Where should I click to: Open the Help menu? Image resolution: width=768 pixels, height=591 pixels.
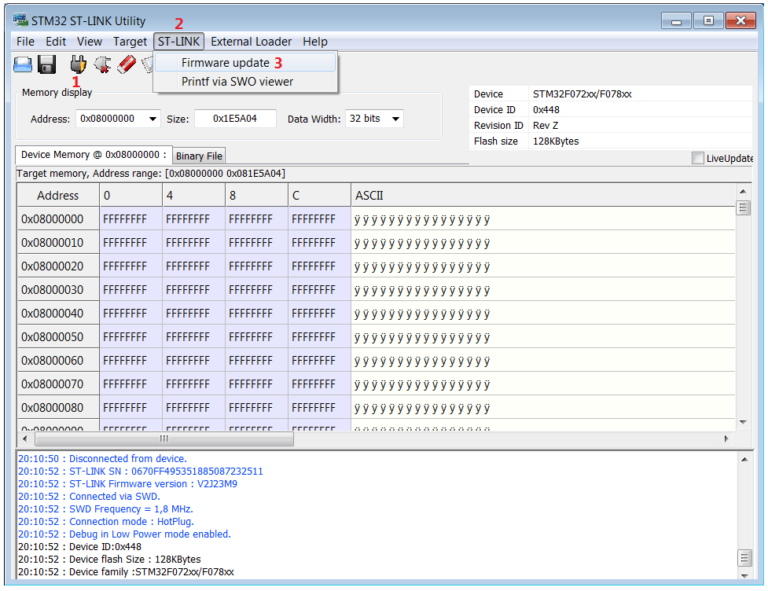tap(315, 42)
